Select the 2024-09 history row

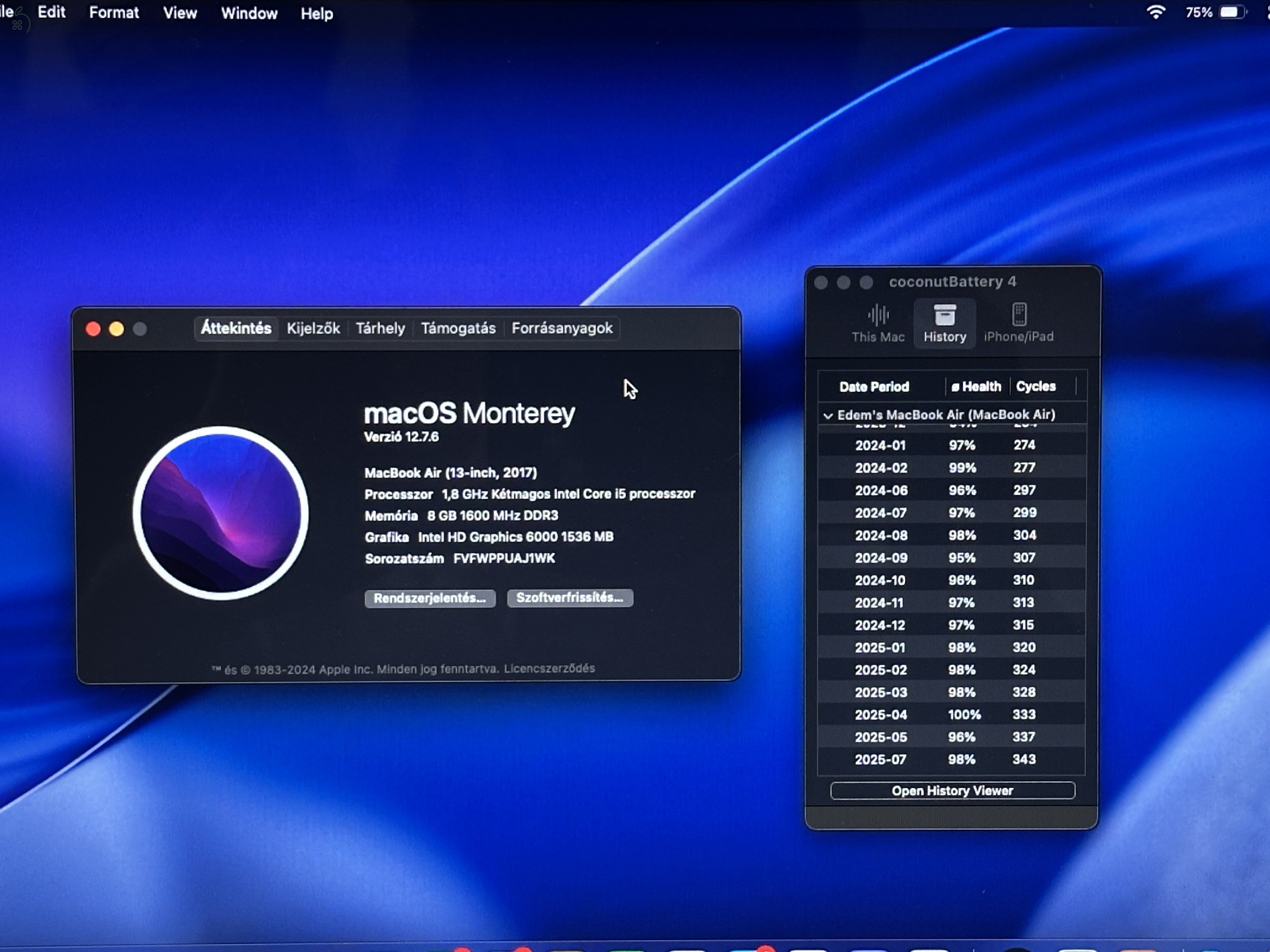[951, 557]
